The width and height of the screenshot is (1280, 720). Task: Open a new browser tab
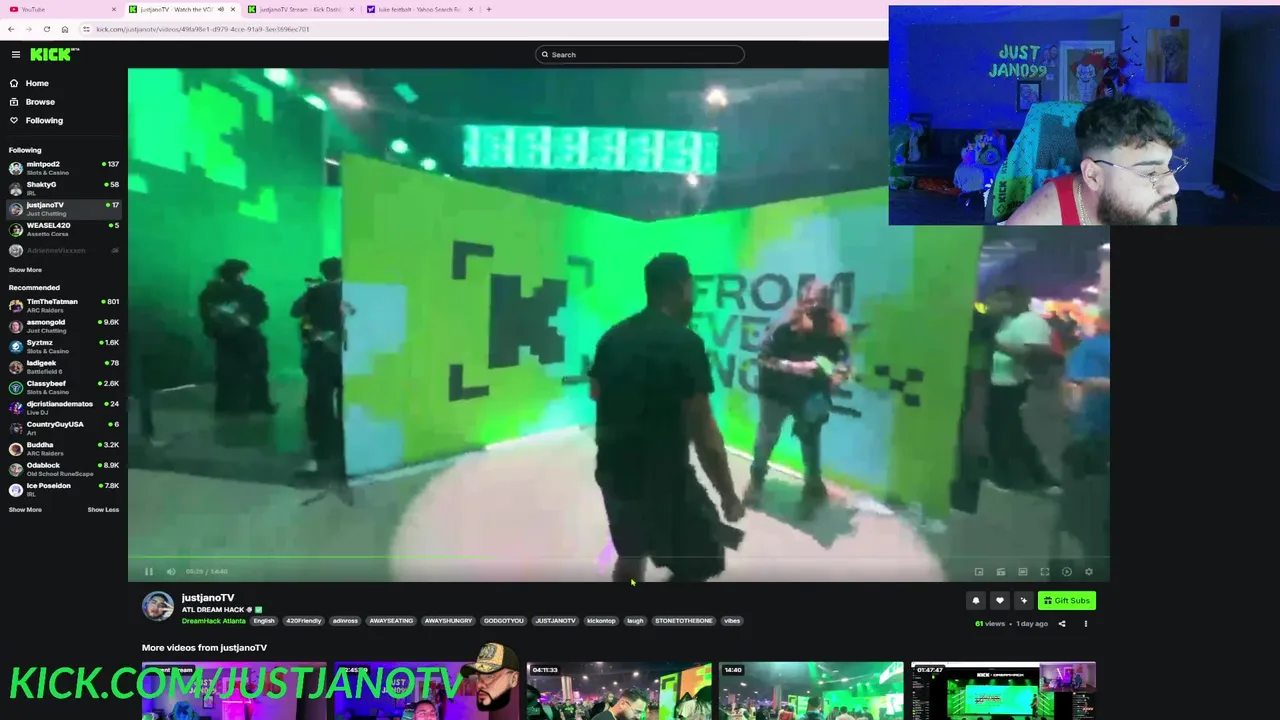489,9
